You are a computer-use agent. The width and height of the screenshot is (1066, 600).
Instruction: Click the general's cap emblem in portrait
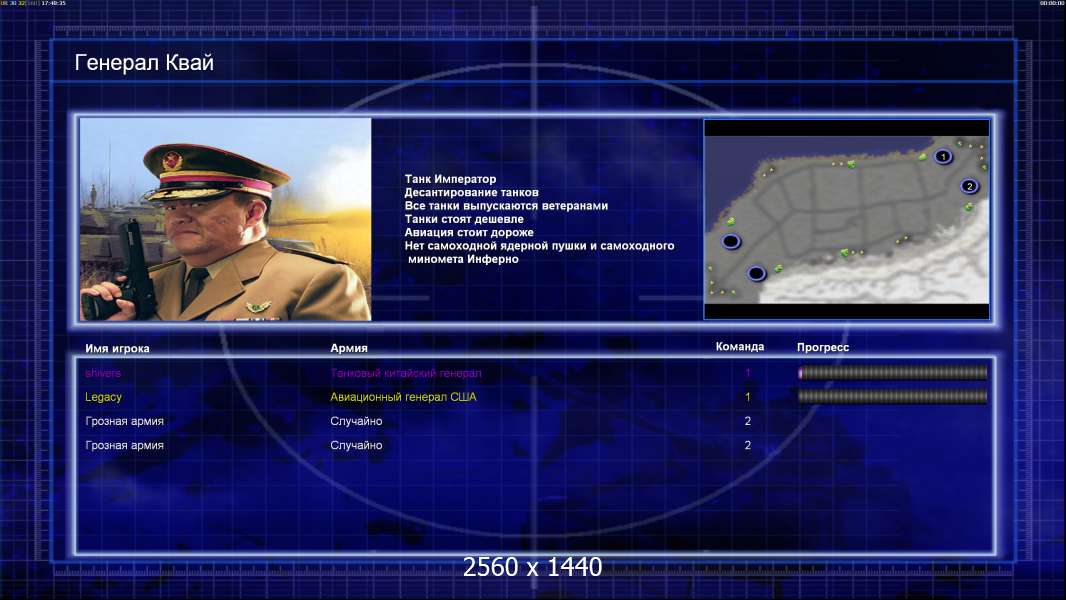(x=173, y=161)
